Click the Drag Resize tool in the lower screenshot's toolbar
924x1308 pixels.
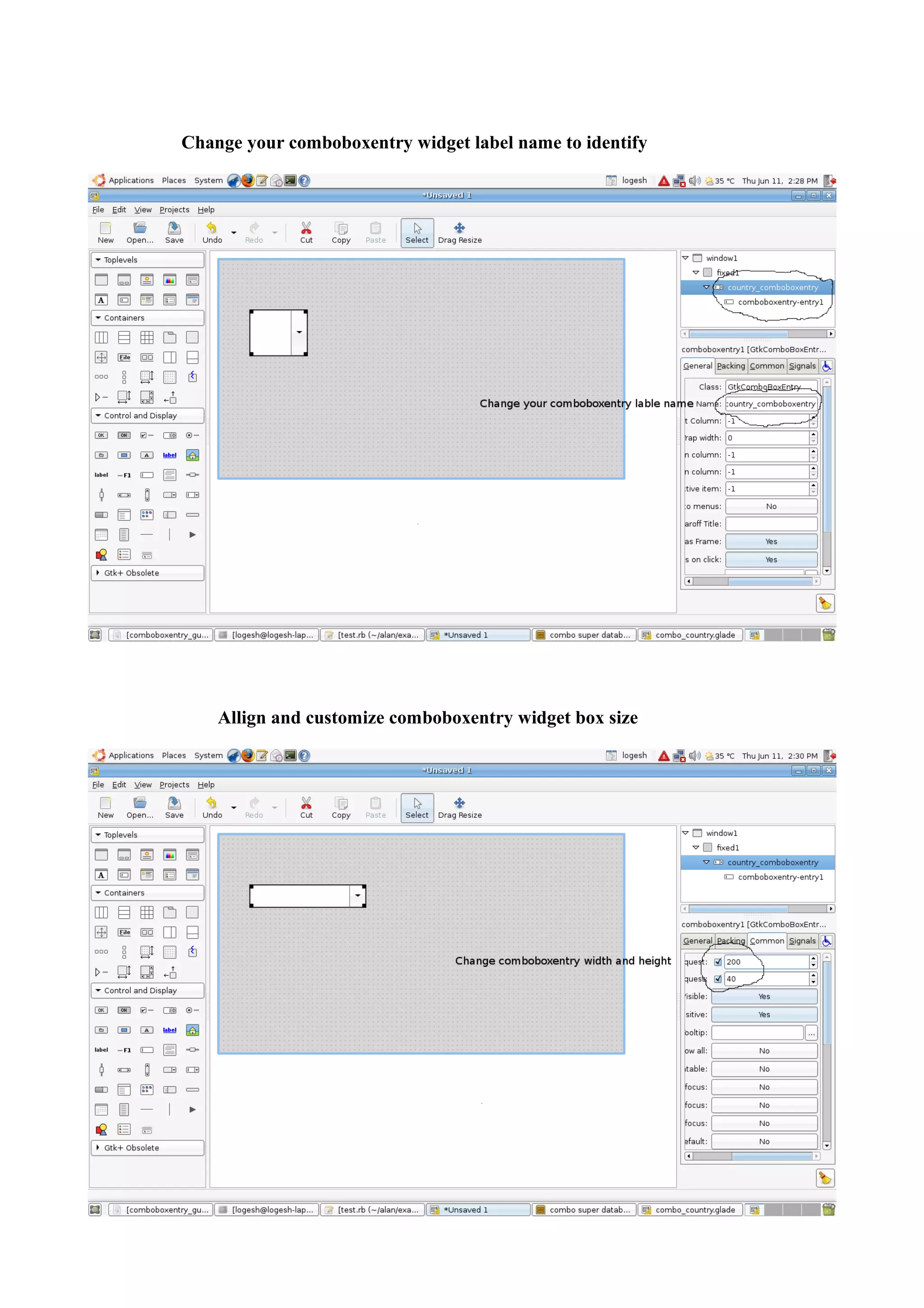pyautogui.click(x=459, y=808)
